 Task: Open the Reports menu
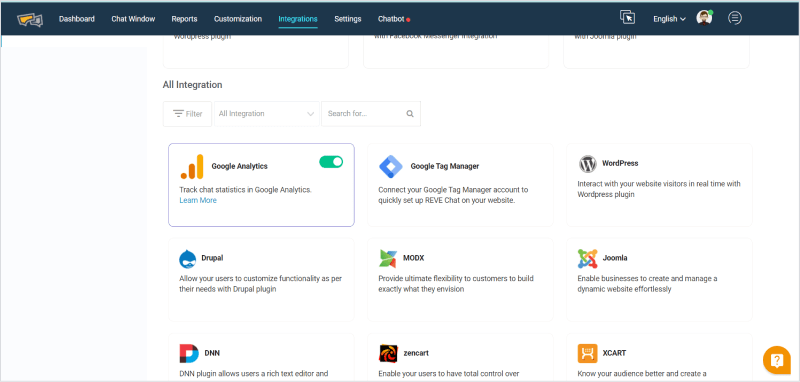click(x=184, y=19)
